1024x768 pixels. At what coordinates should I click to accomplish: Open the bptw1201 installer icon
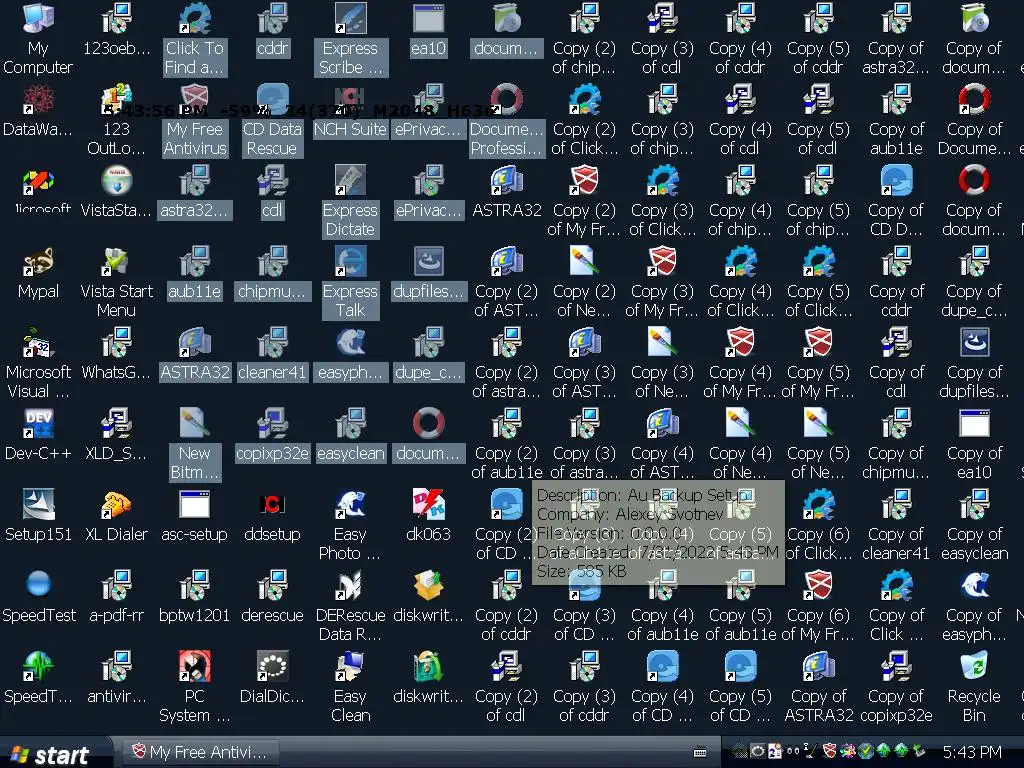point(194,586)
